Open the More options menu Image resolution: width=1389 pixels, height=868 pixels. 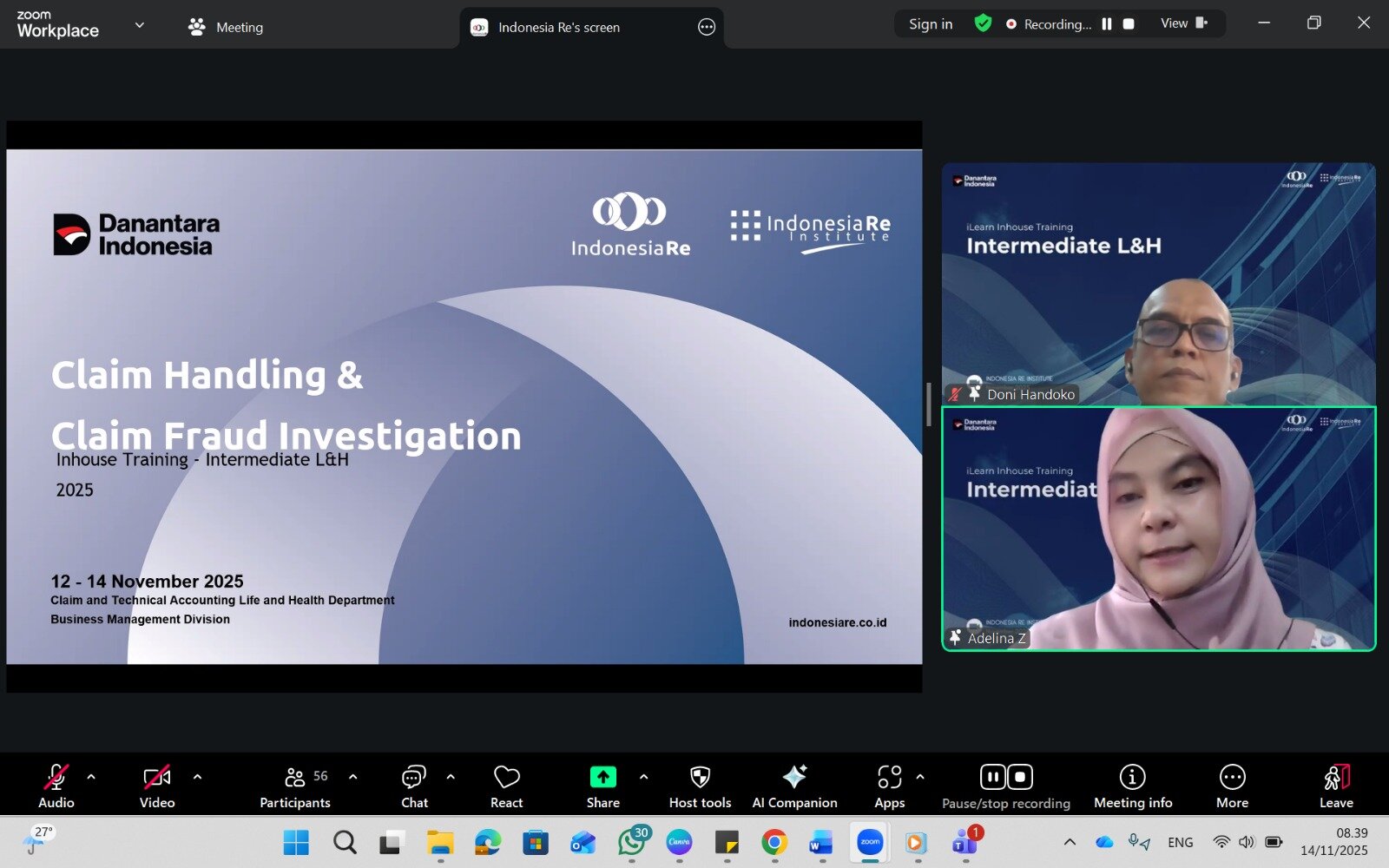1232,786
